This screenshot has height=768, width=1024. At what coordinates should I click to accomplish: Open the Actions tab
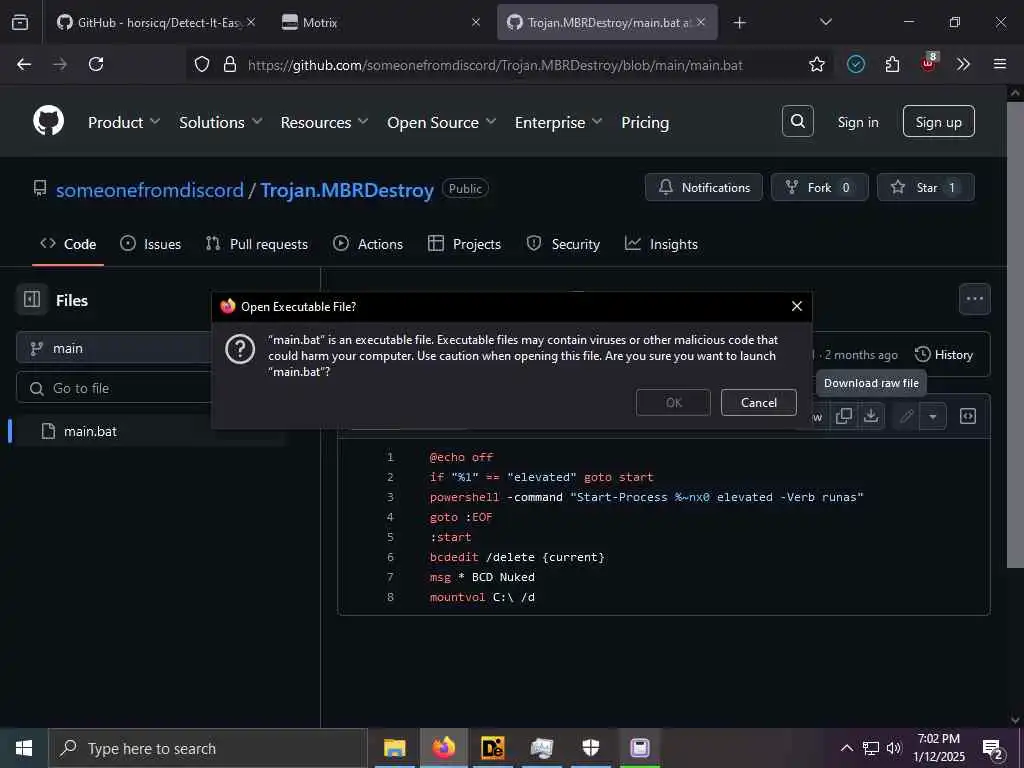click(368, 244)
